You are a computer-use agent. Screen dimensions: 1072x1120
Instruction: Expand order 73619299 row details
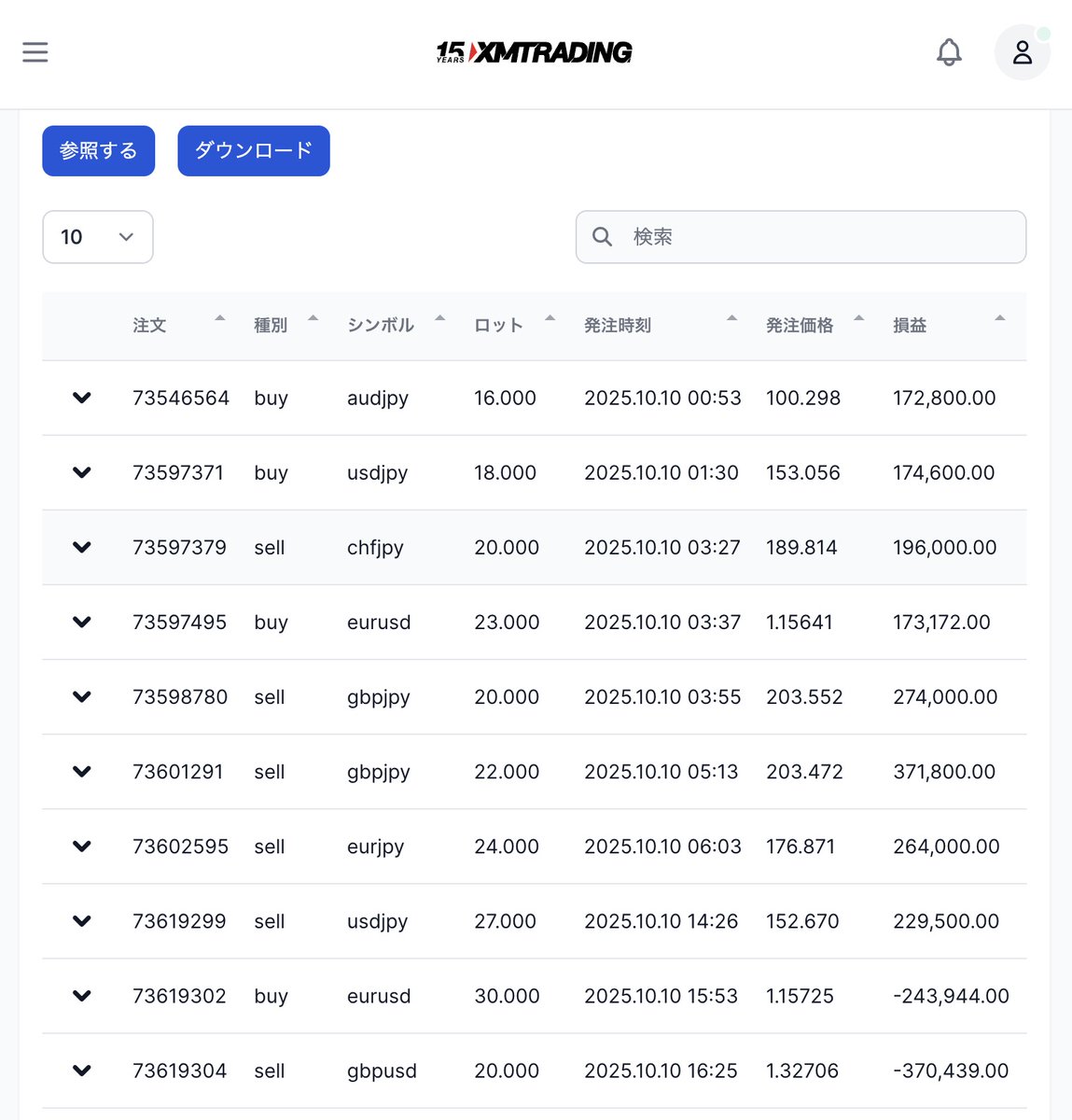[x=82, y=920]
